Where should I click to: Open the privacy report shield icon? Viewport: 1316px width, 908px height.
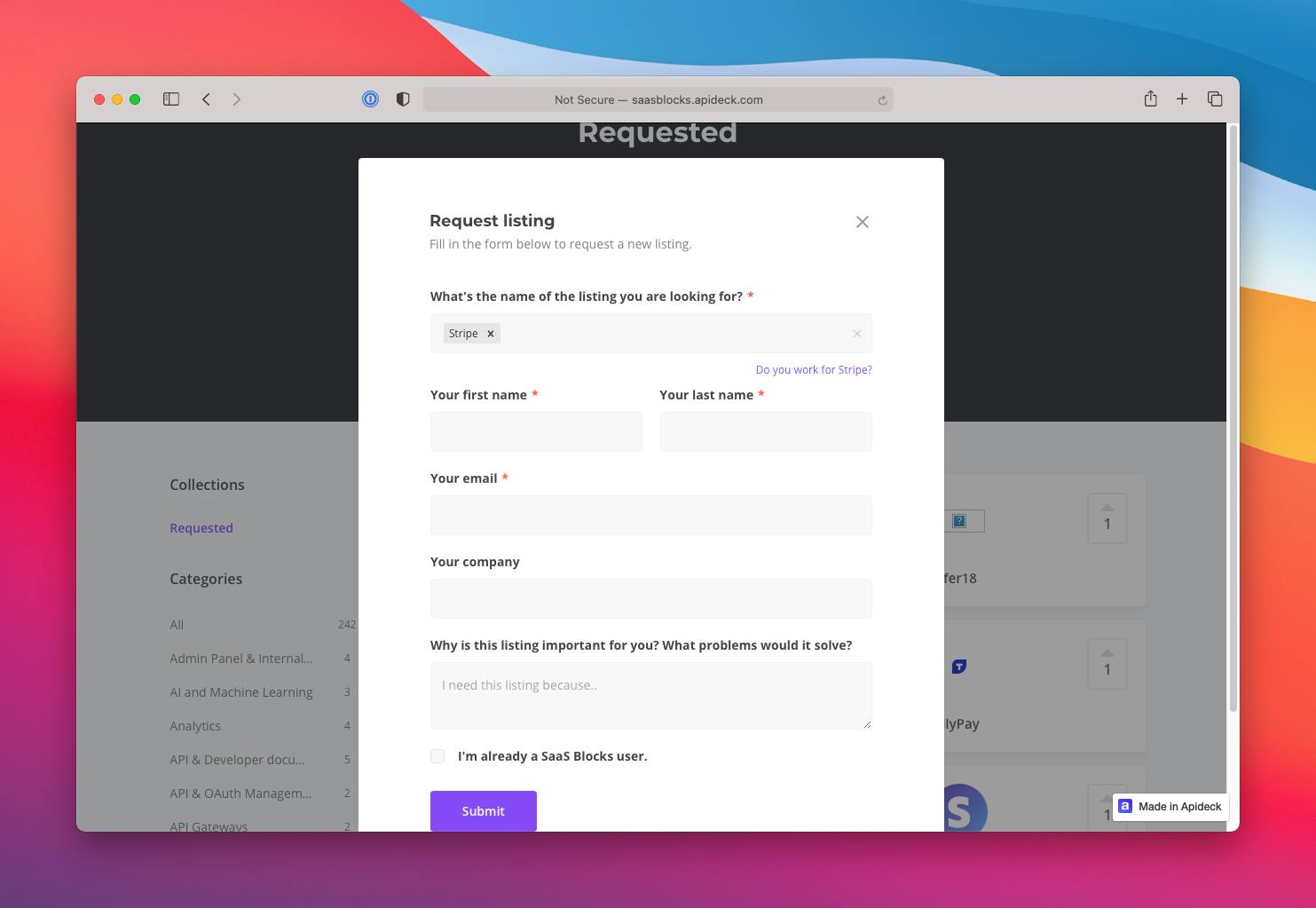pos(403,99)
